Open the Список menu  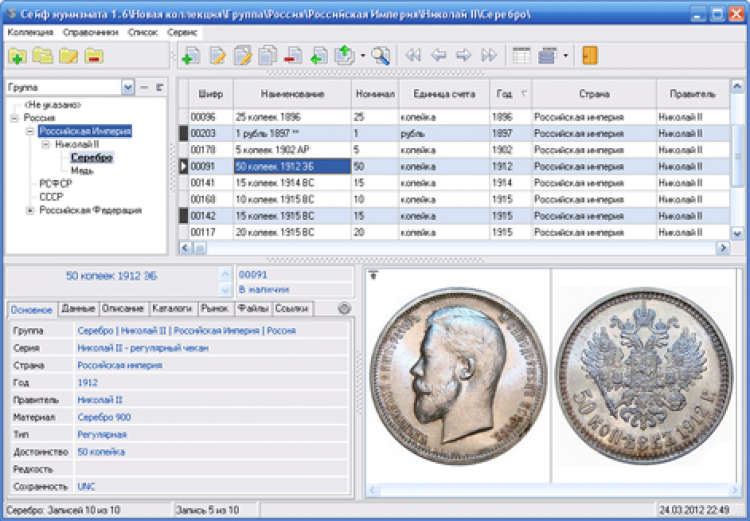[x=143, y=33]
